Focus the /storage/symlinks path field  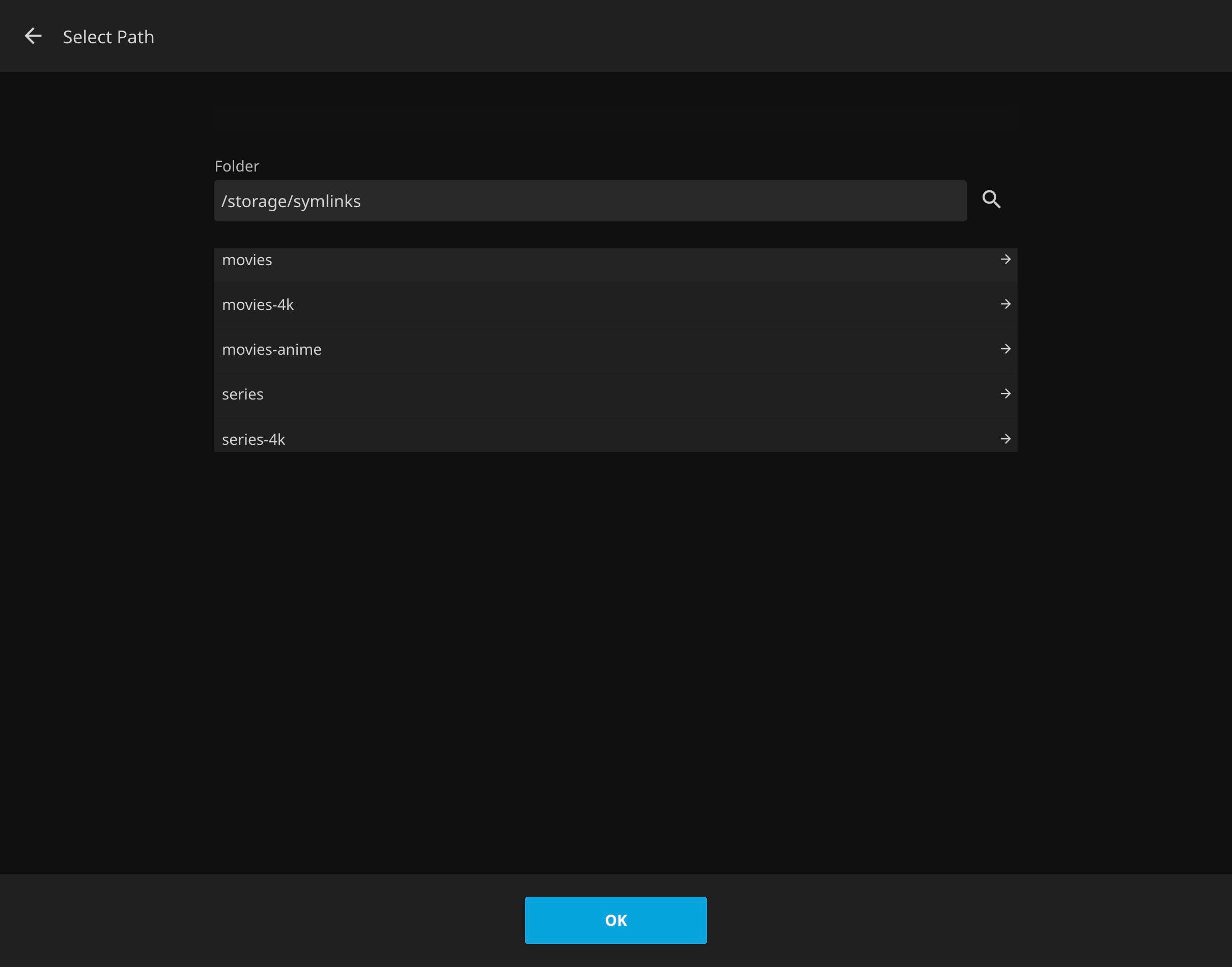(590, 201)
